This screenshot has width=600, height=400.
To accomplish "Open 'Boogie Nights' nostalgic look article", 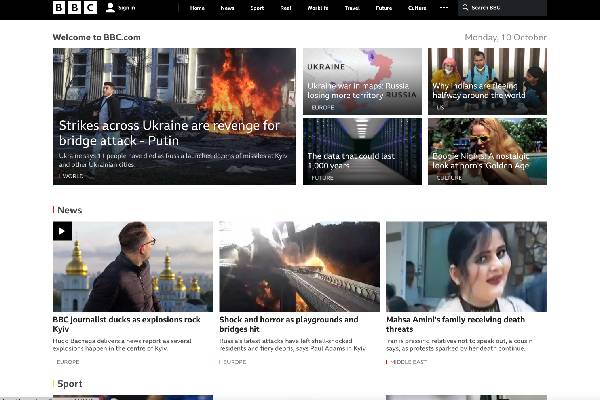I will 487,163.
